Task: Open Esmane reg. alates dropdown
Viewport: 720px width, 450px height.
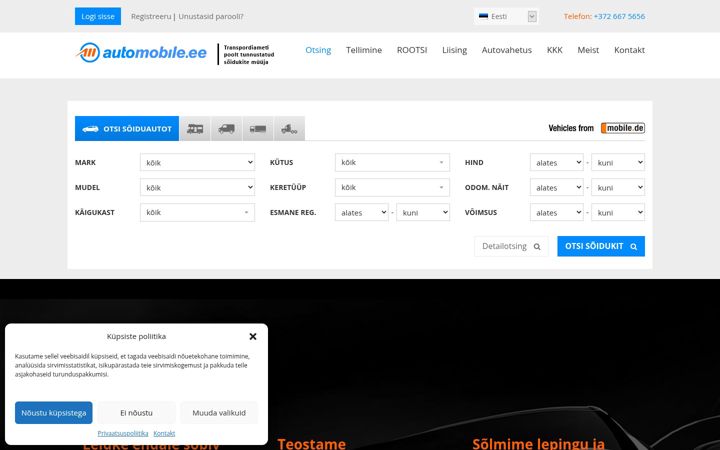Action: 362,213
